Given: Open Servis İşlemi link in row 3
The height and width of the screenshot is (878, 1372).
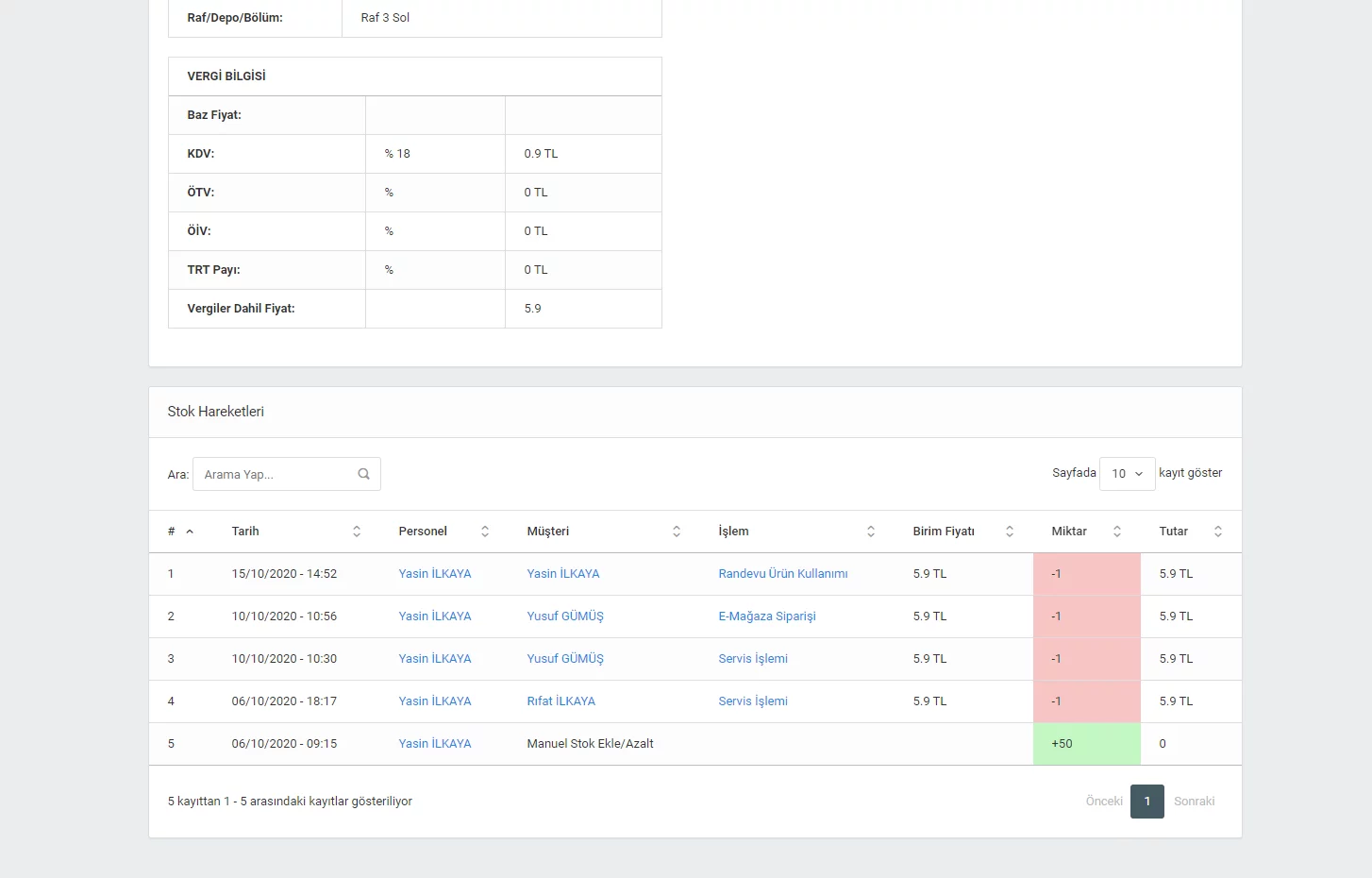Looking at the screenshot, I should click(752, 659).
